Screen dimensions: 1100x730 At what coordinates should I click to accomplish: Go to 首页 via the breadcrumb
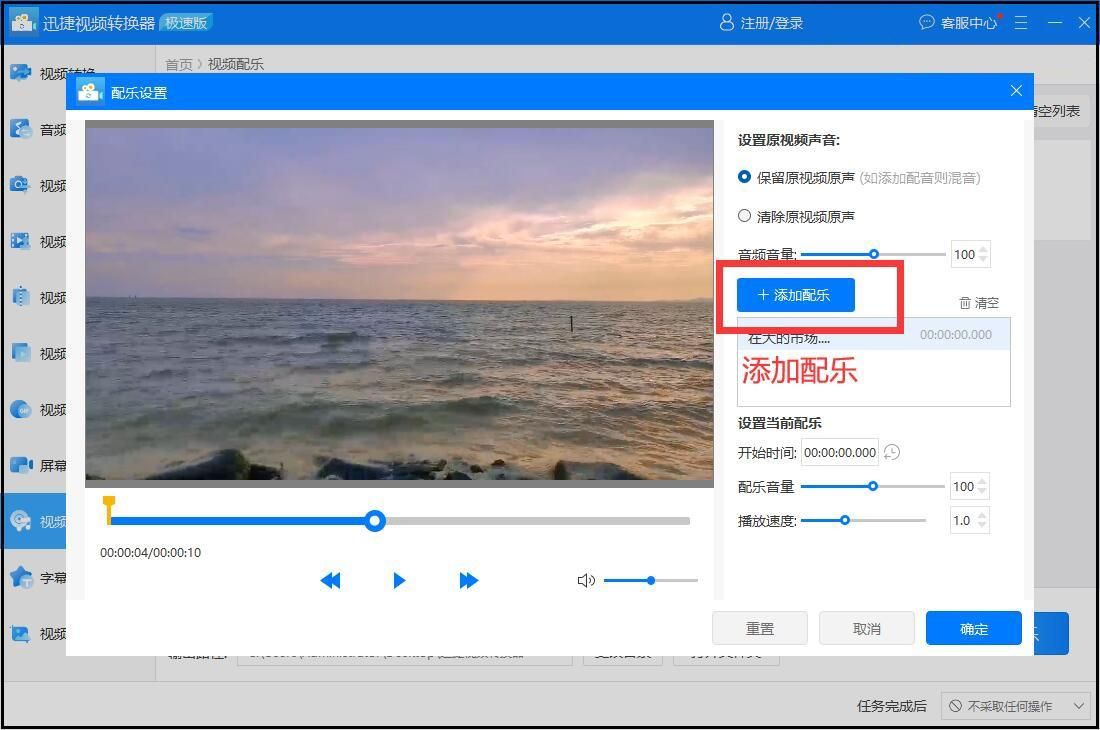[178, 64]
